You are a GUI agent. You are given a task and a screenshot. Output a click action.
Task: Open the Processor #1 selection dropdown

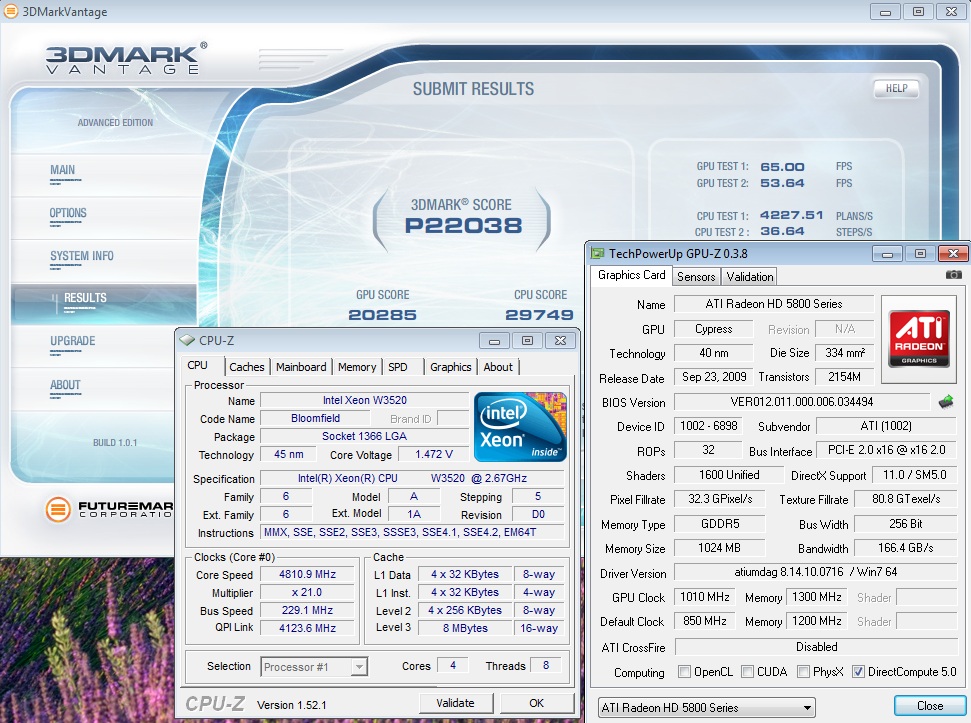(x=314, y=667)
